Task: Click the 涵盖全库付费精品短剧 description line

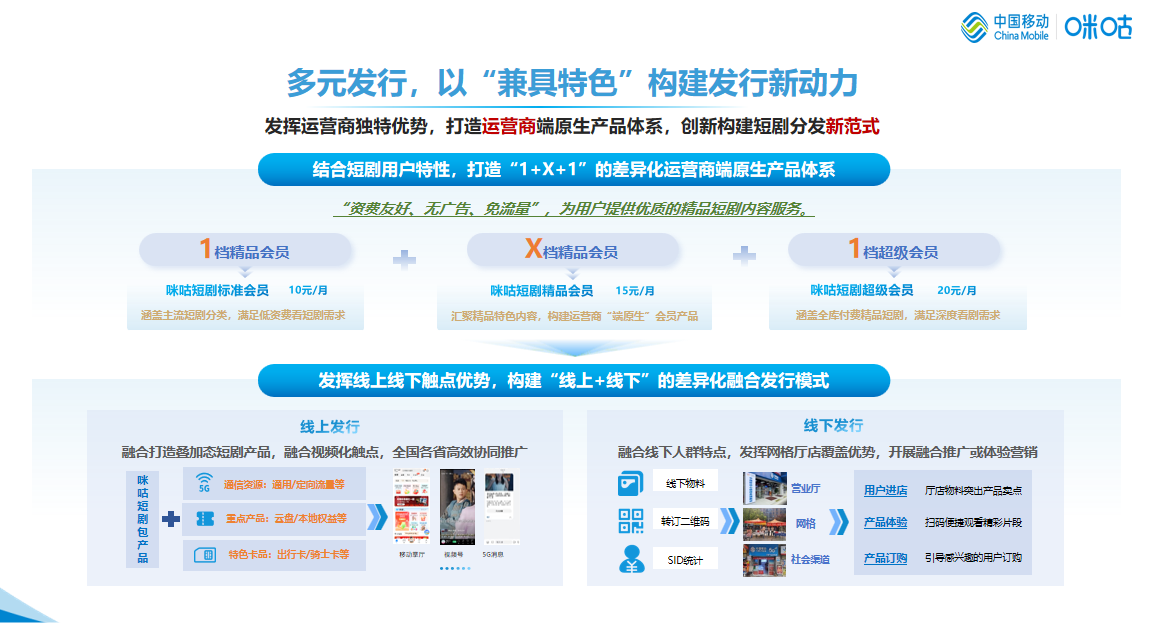Action: (898, 315)
